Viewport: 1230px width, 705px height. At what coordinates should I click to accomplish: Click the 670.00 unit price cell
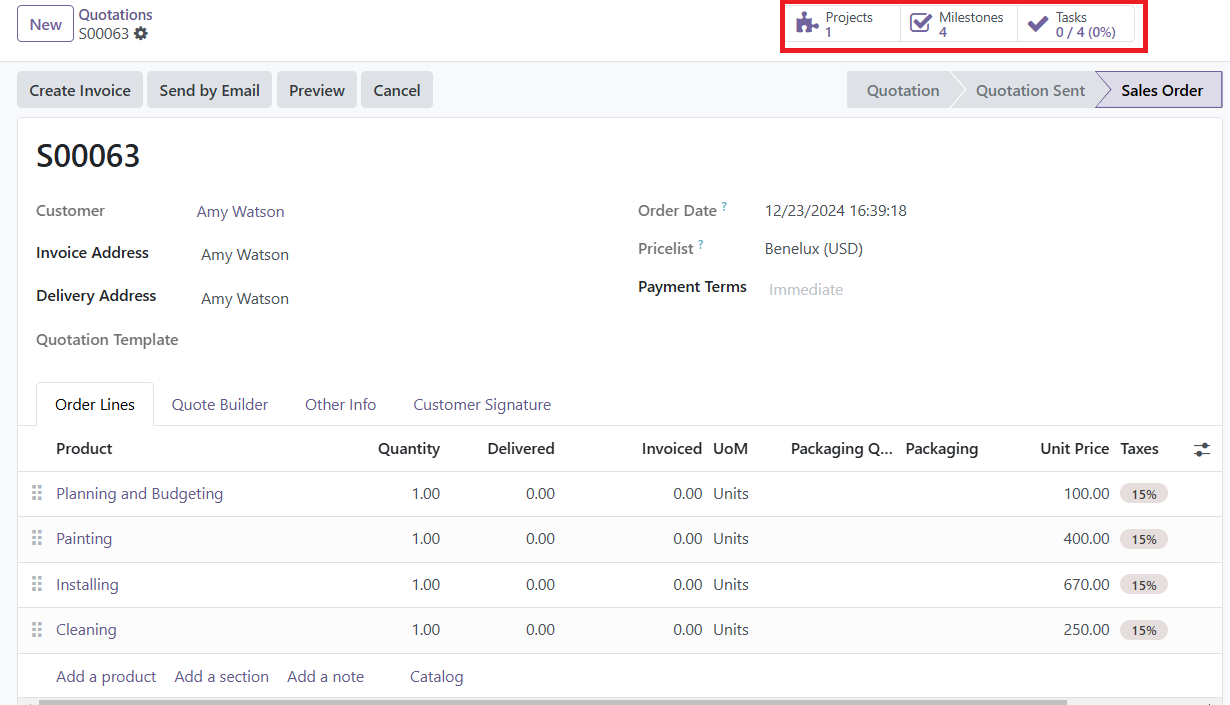click(1086, 584)
